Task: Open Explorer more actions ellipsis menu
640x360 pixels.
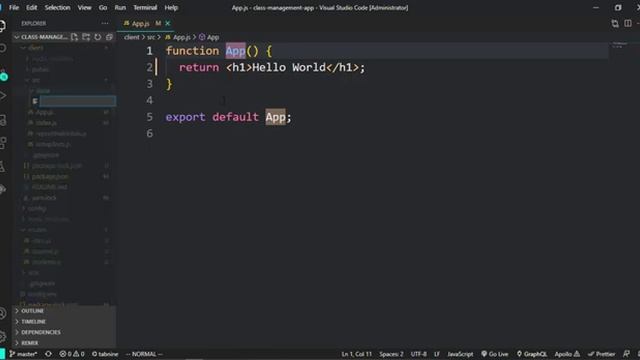Action: [x=105, y=23]
